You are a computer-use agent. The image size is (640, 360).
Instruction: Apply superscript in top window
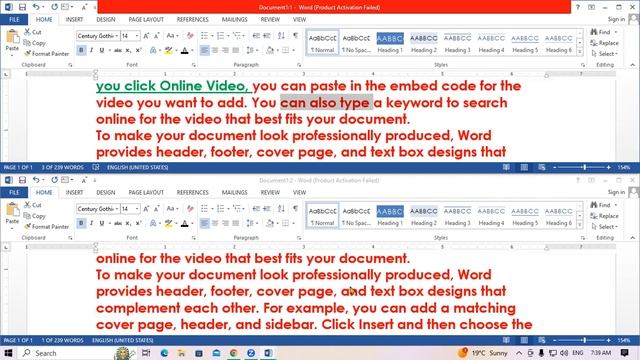138,50
